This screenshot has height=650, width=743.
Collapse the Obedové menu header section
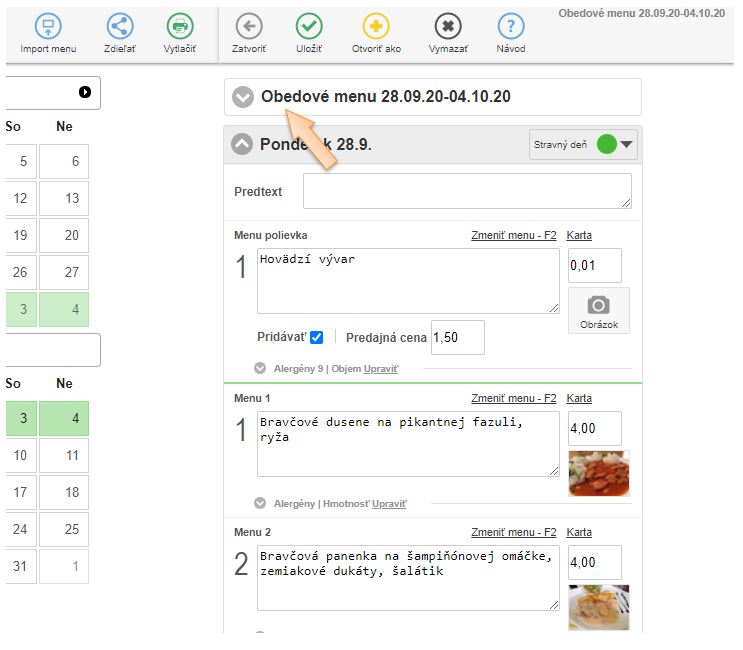pyautogui.click(x=243, y=97)
